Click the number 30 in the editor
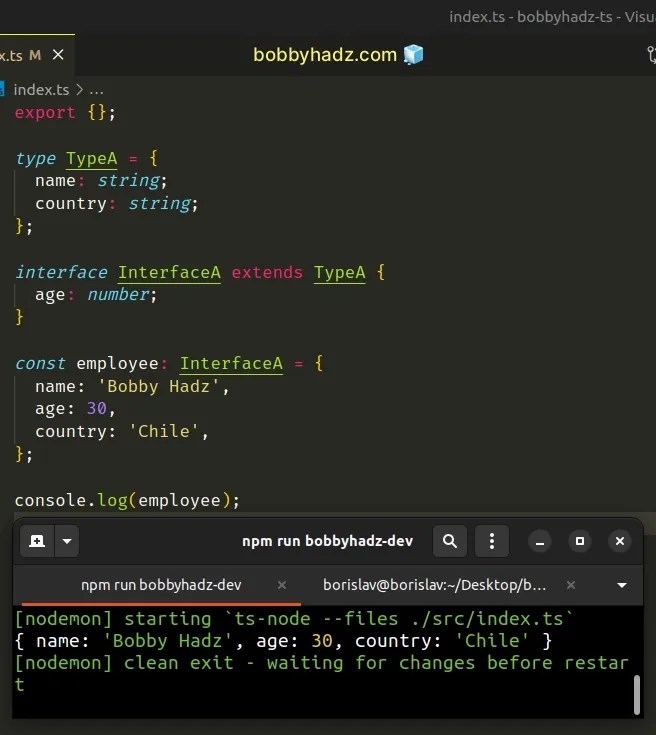 coord(97,408)
